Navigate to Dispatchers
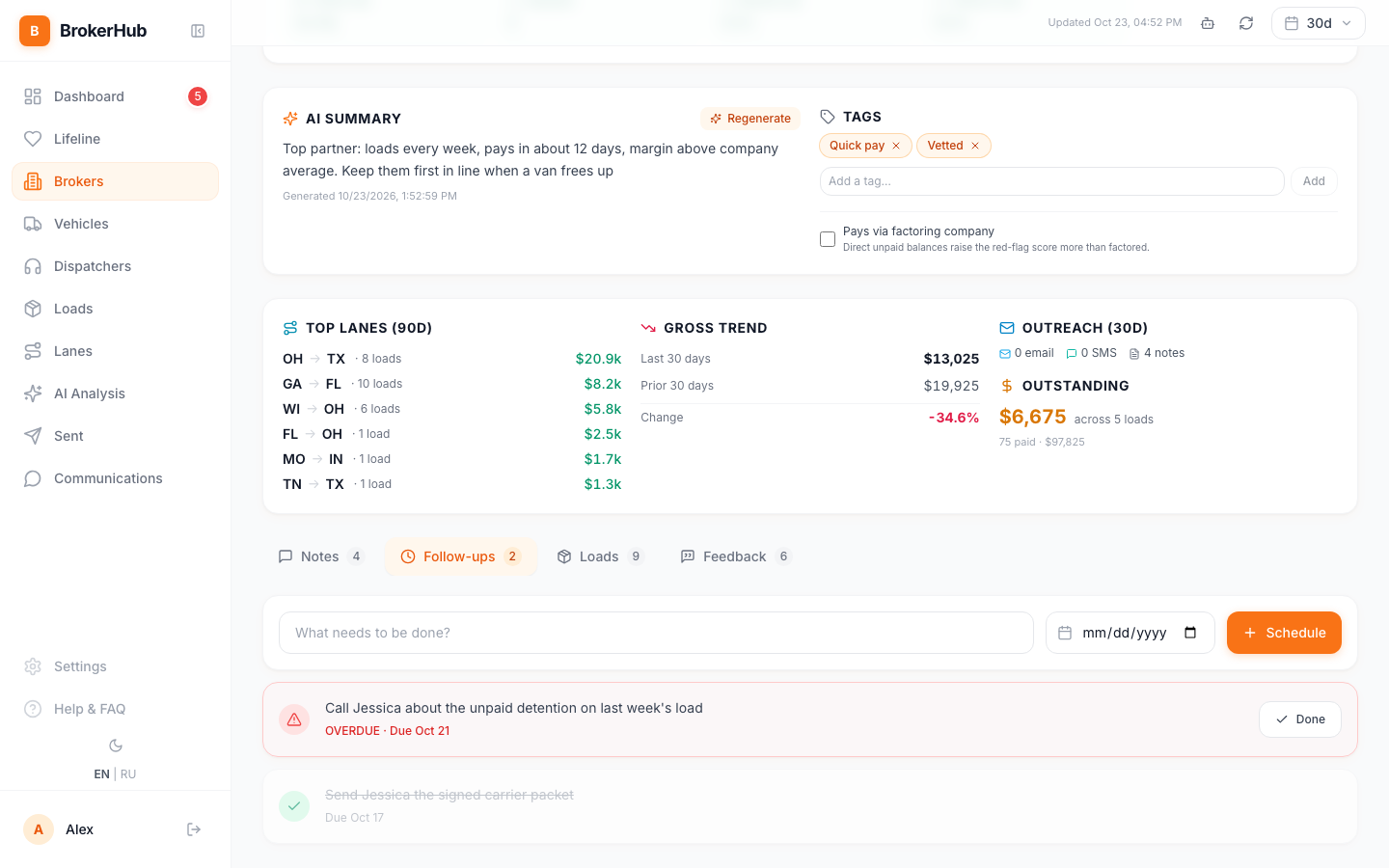Screen dimensions: 1389x868 coord(116,266)
